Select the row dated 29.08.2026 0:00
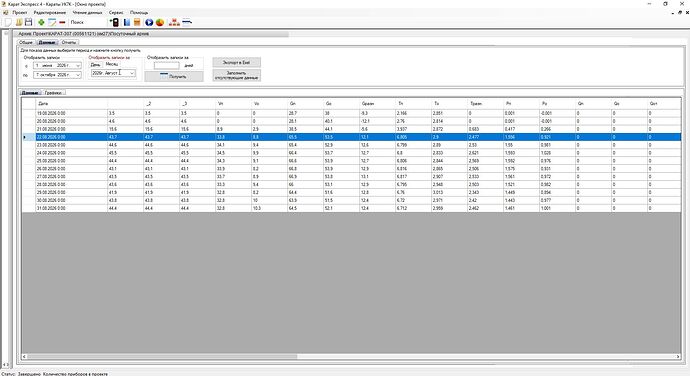Viewport: 690px width, 376px height. click(x=351, y=192)
